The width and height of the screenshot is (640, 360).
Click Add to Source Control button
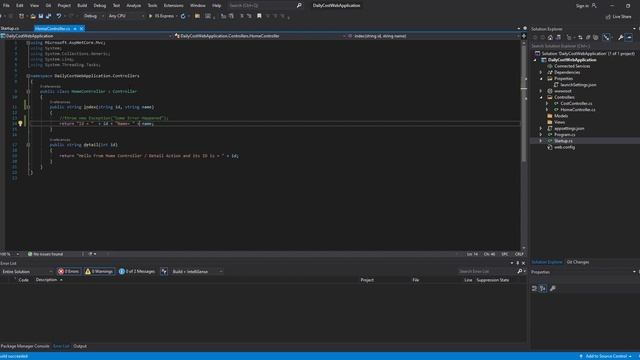606,356
